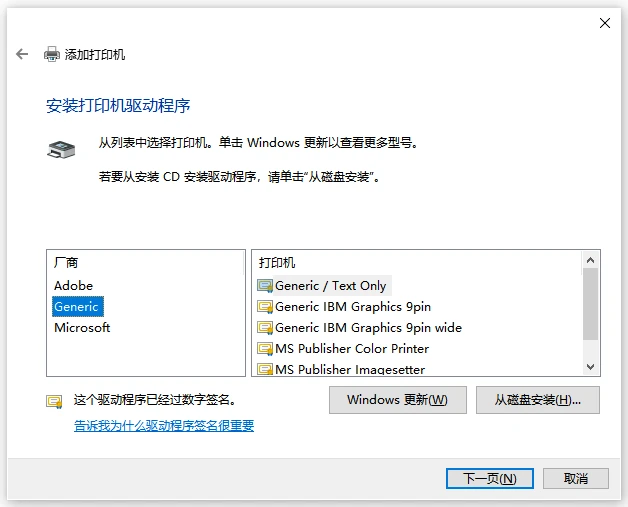Click the icon of Generic IBM Graphics 9pin
628x507 pixels.
[x=265, y=307]
